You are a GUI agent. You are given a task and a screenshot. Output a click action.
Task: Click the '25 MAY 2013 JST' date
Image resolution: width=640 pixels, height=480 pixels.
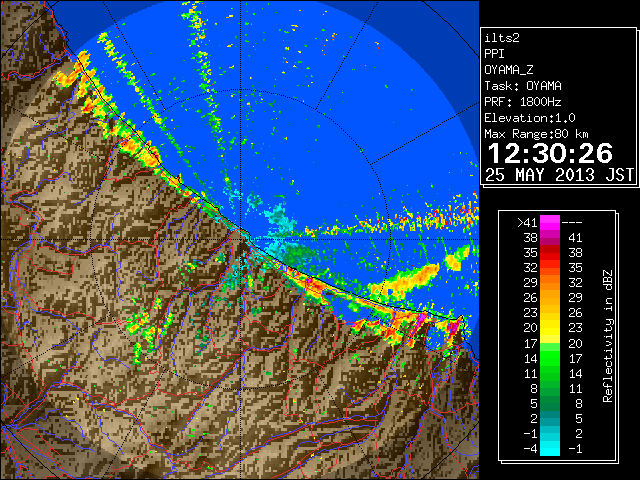[x=559, y=175]
